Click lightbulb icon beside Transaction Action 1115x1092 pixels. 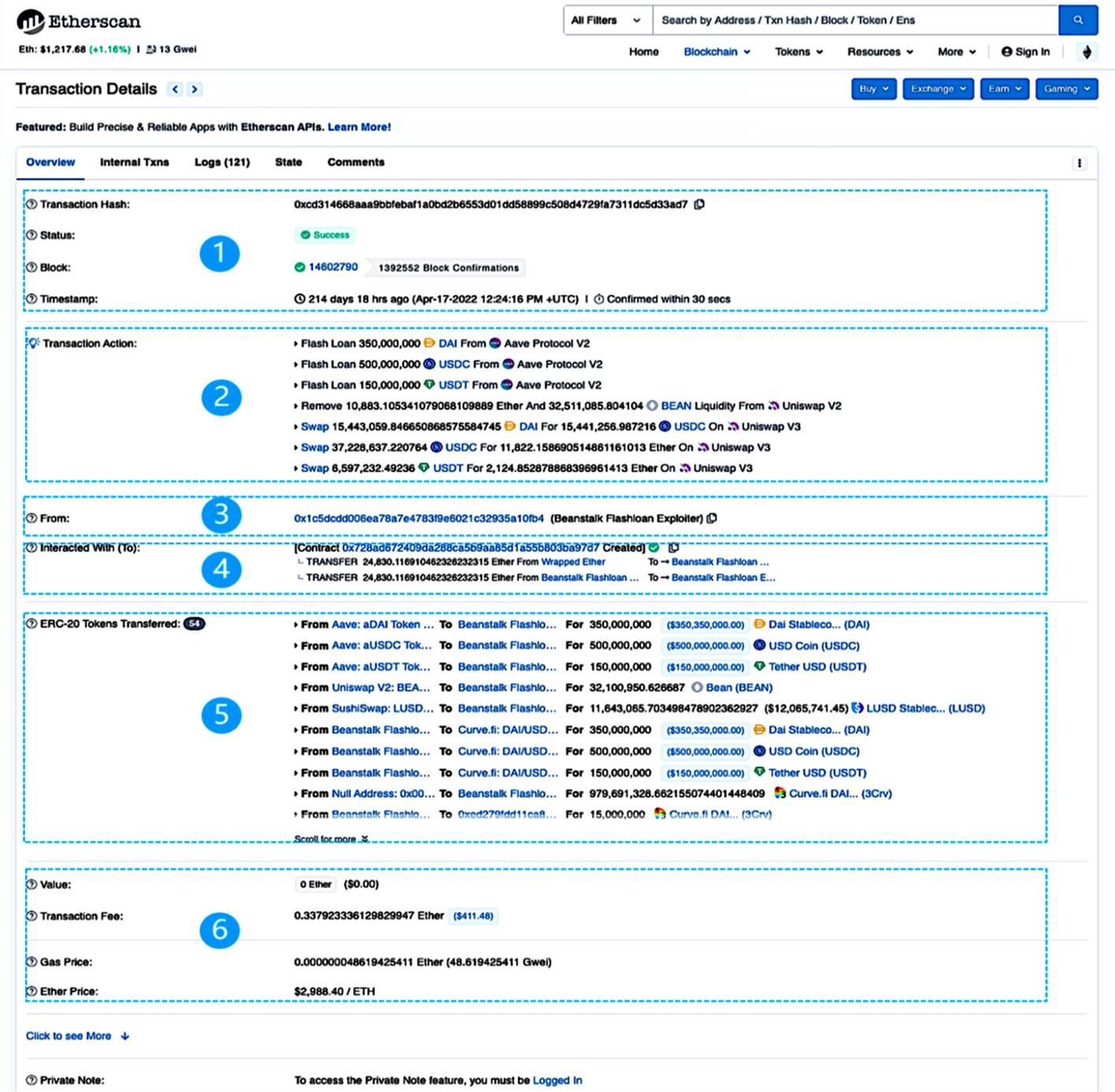[x=34, y=343]
